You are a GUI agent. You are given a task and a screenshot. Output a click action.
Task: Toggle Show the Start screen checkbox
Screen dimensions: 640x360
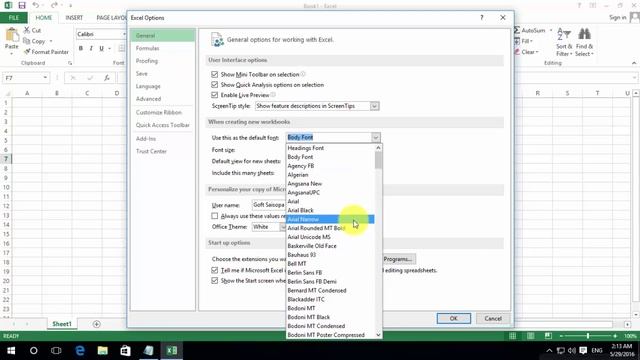point(215,280)
